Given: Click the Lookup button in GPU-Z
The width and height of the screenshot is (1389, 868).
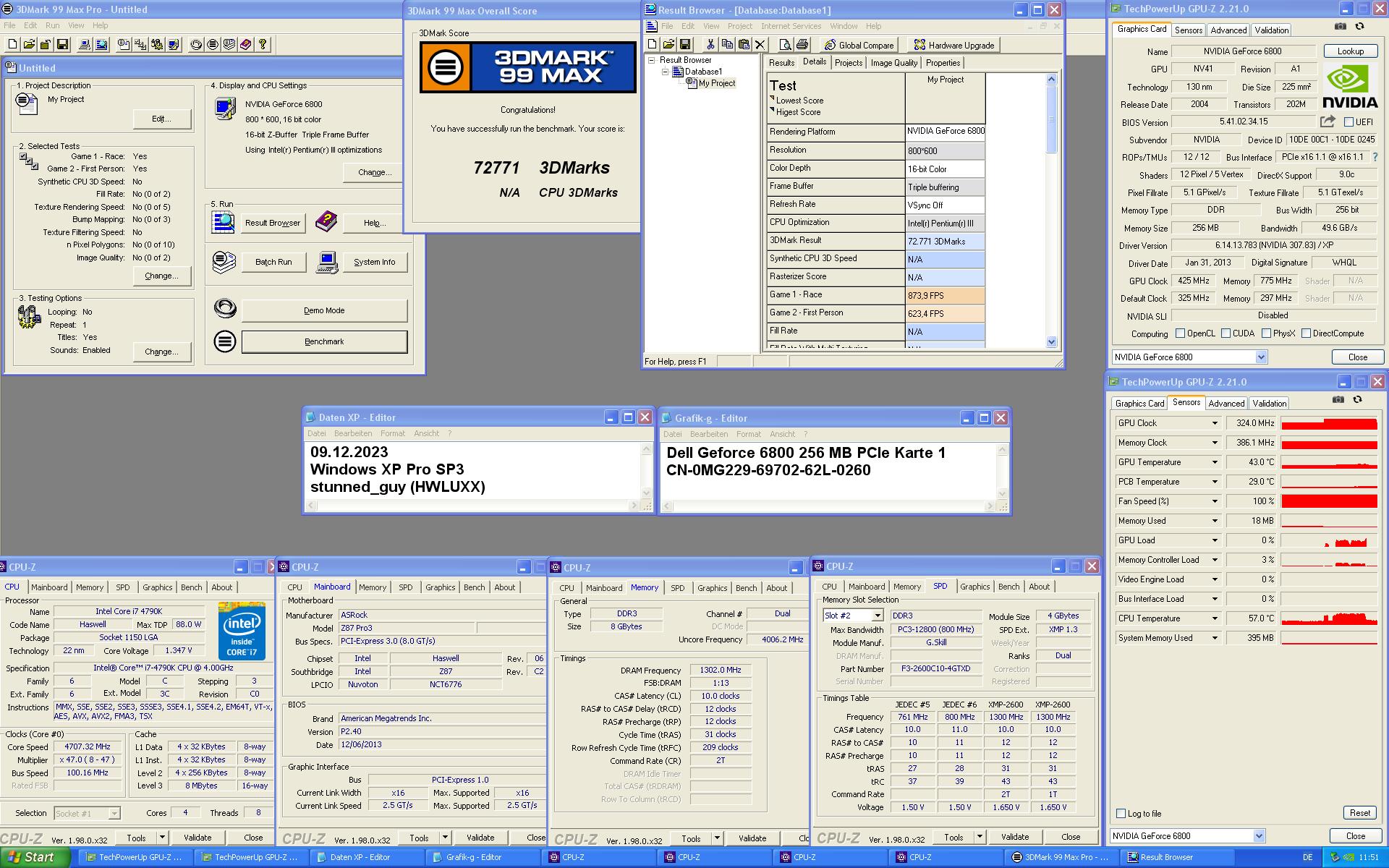Looking at the screenshot, I should click(x=1350, y=51).
